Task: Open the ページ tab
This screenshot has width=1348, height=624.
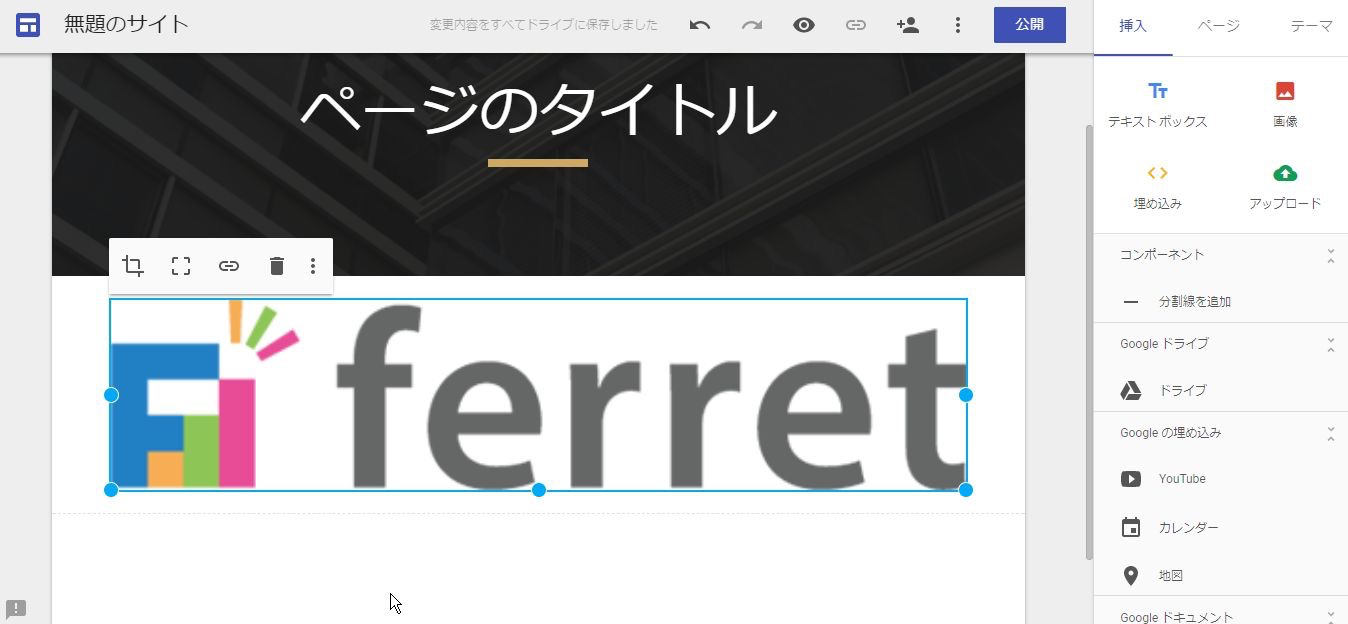Action: pyautogui.click(x=1217, y=27)
